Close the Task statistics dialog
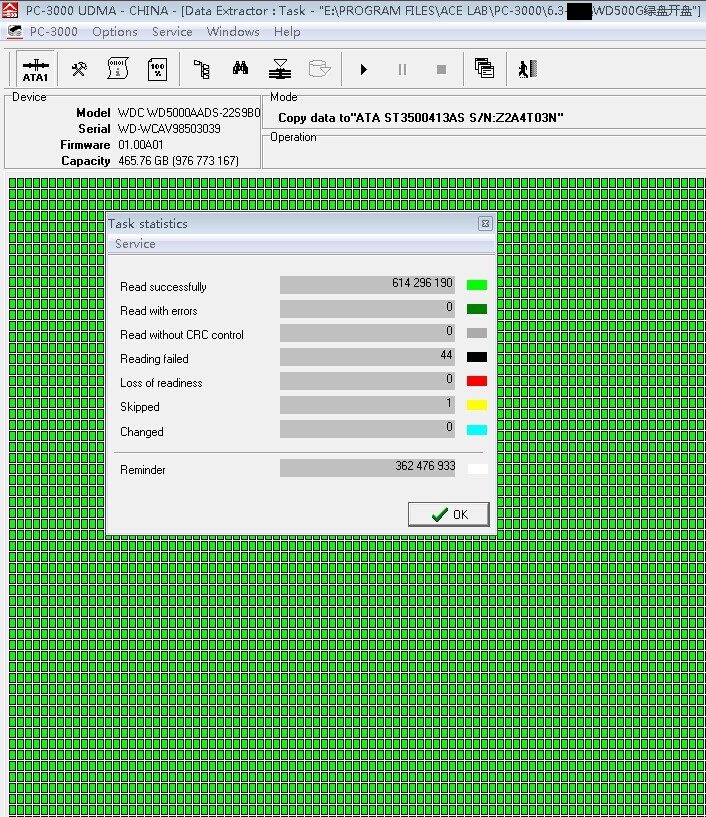 pyautogui.click(x=485, y=224)
